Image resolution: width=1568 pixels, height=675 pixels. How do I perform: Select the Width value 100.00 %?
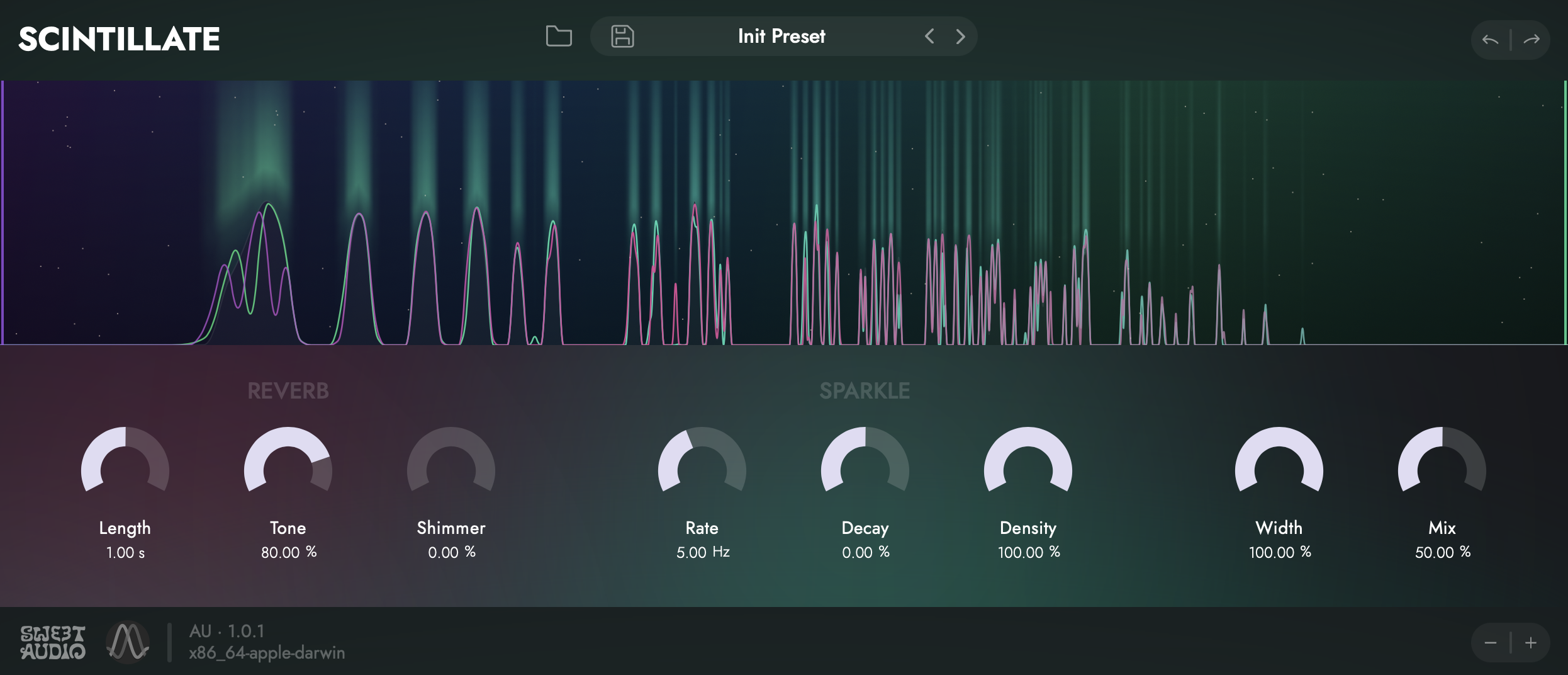(1280, 552)
